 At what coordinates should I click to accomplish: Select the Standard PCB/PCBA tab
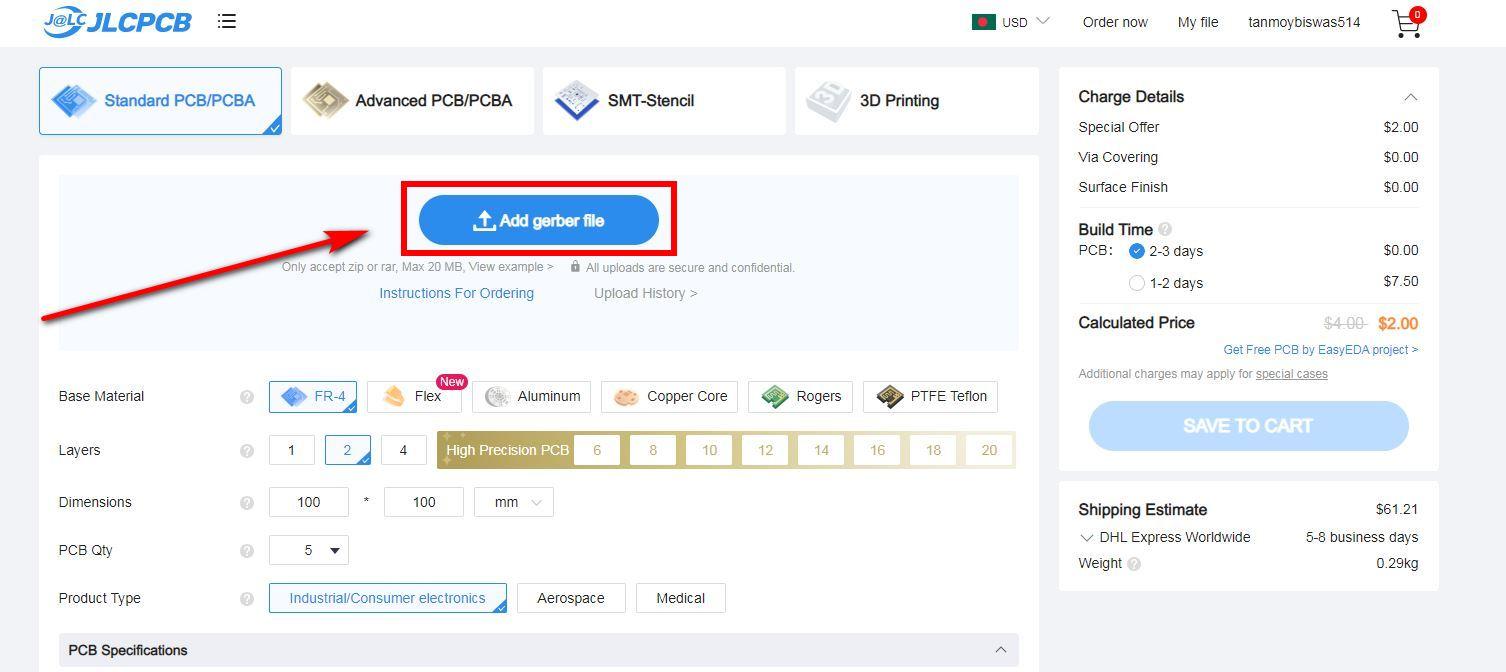[160, 101]
